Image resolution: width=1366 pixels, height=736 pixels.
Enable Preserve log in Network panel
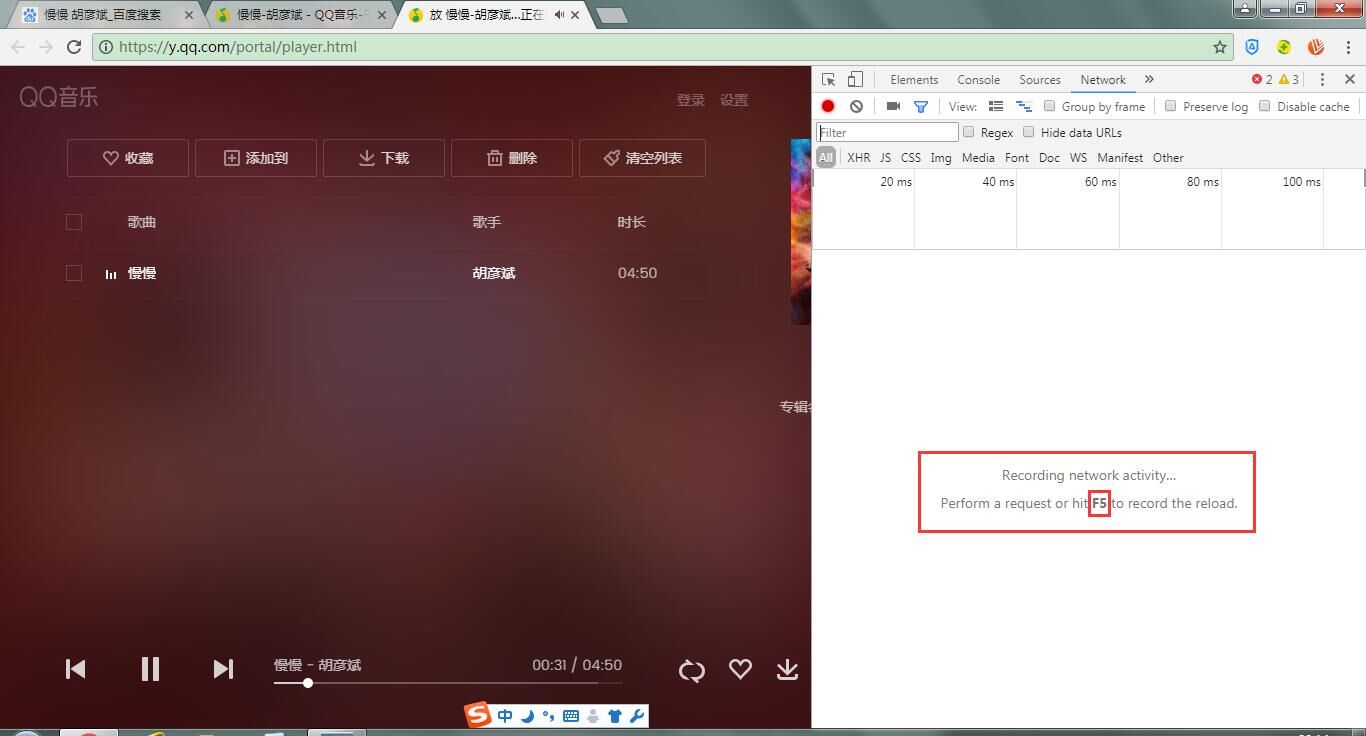pyautogui.click(x=1170, y=106)
